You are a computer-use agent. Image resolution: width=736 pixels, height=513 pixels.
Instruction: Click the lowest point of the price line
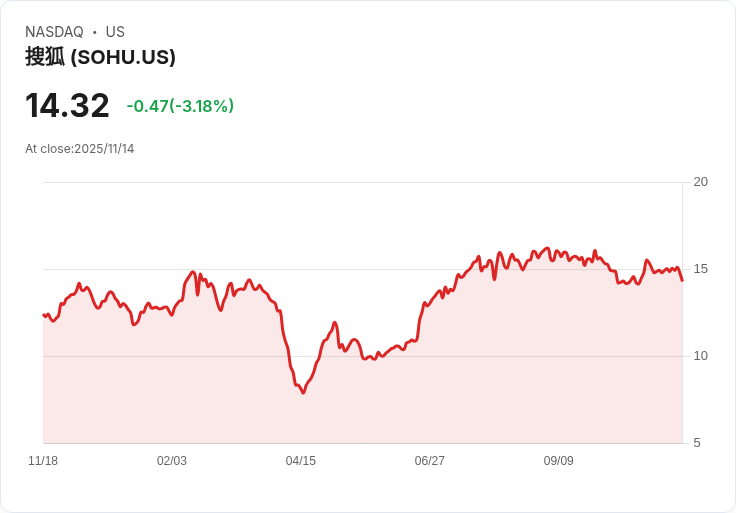[x=303, y=392]
